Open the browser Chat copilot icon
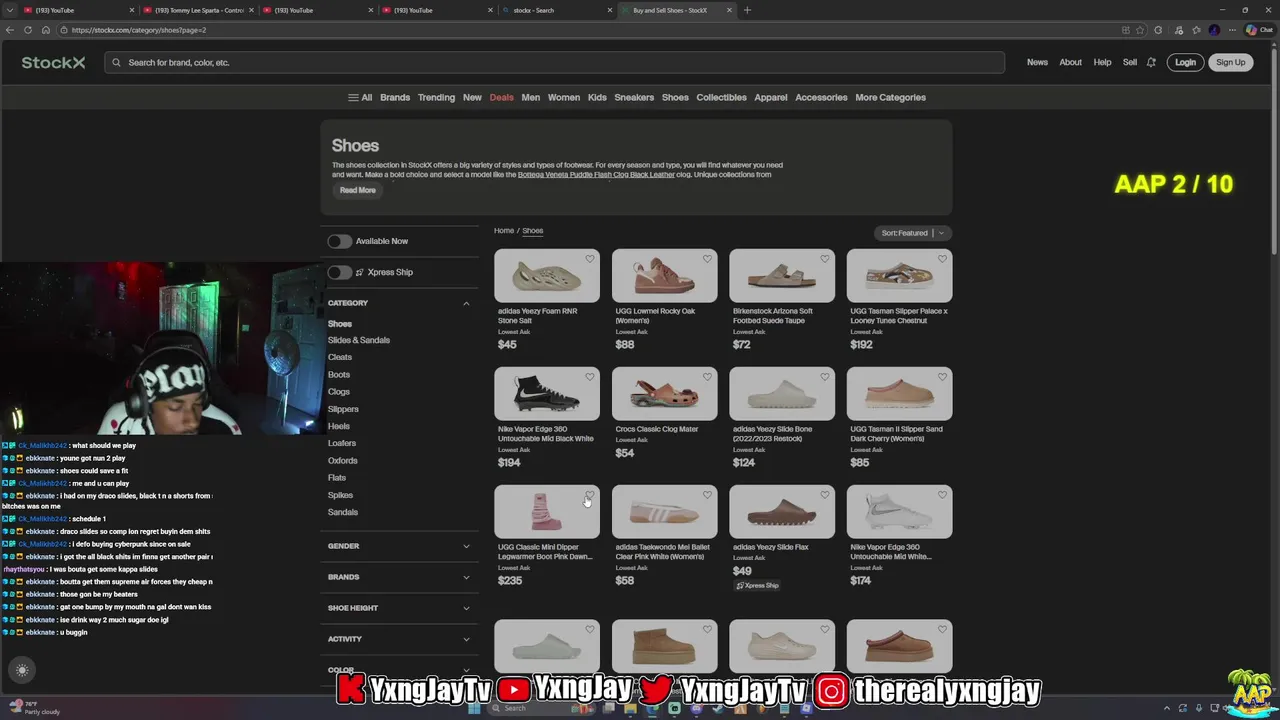1280x720 pixels. pos(1257,30)
